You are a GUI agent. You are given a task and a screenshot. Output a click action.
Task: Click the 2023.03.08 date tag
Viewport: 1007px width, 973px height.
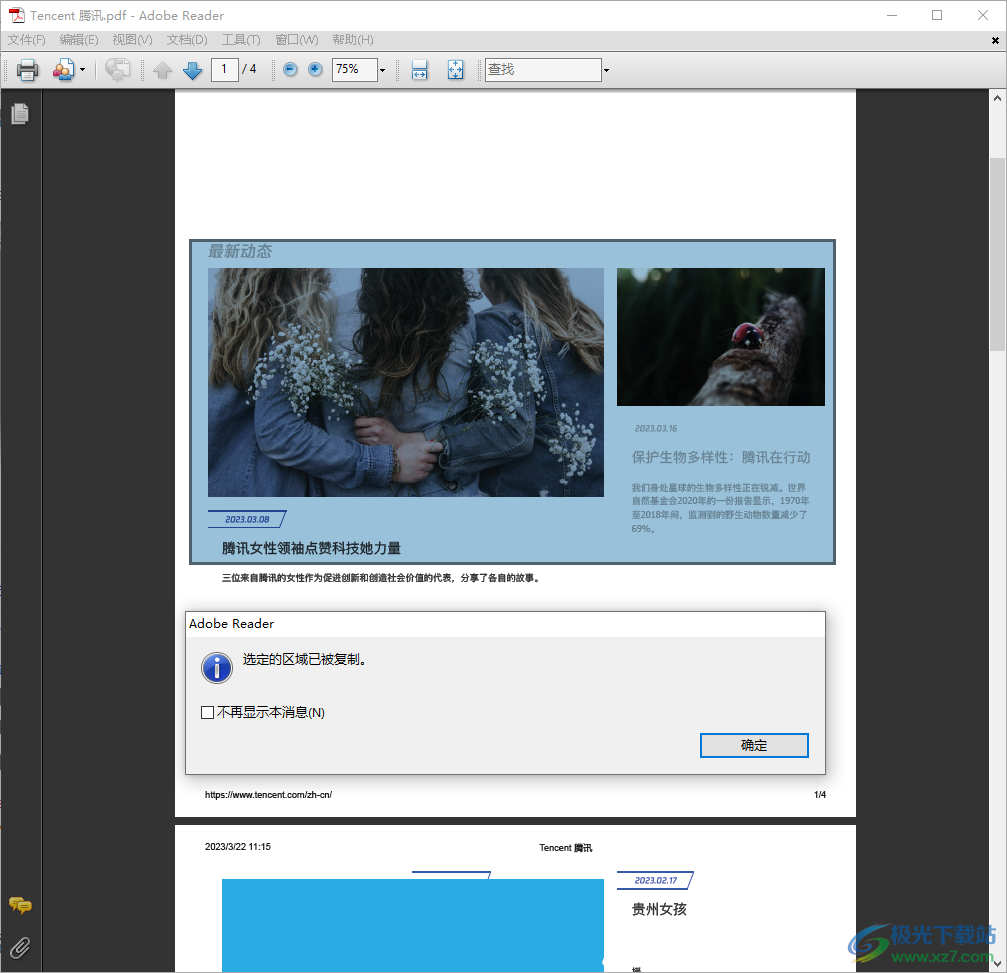pyautogui.click(x=247, y=519)
